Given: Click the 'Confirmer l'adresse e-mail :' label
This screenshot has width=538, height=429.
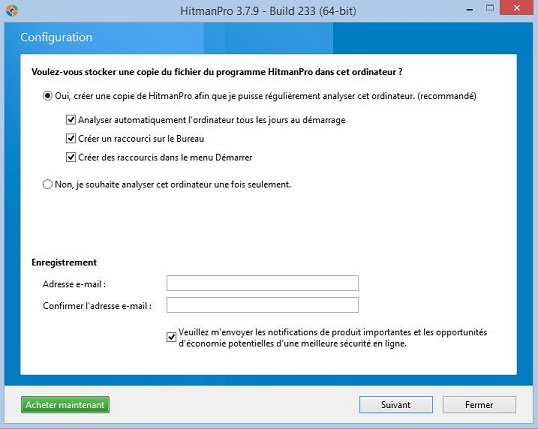Looking at the screenshot, I should 97,306.
